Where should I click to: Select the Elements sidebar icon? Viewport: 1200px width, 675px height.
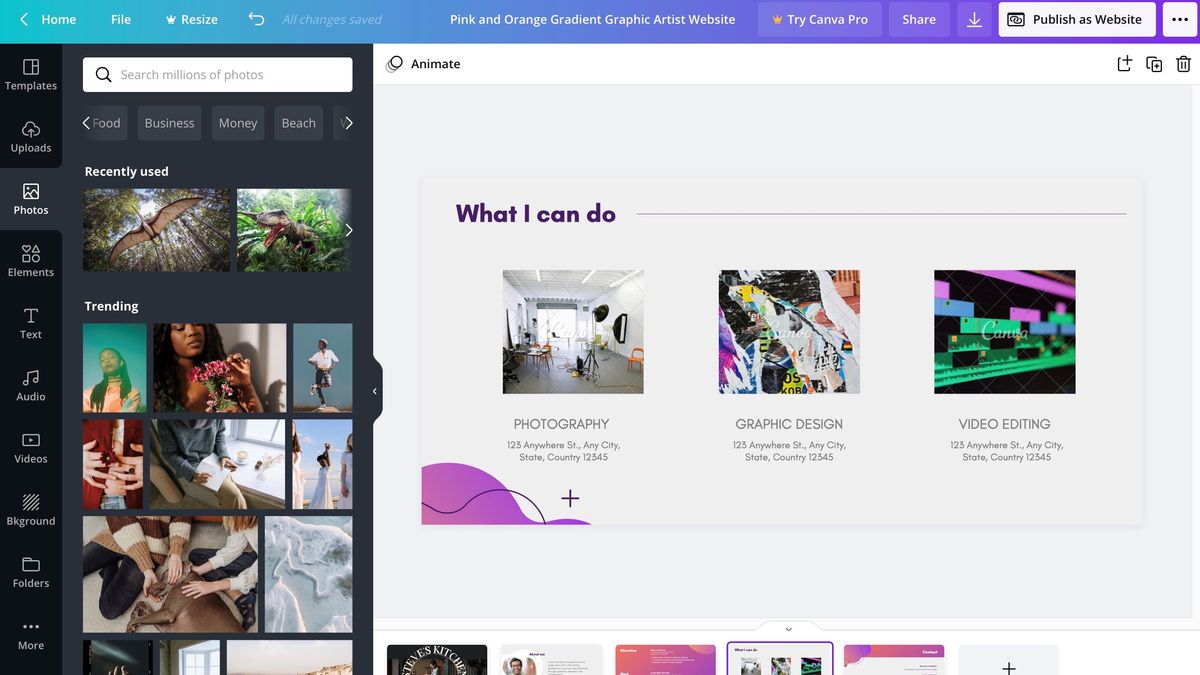pos(30,259)
